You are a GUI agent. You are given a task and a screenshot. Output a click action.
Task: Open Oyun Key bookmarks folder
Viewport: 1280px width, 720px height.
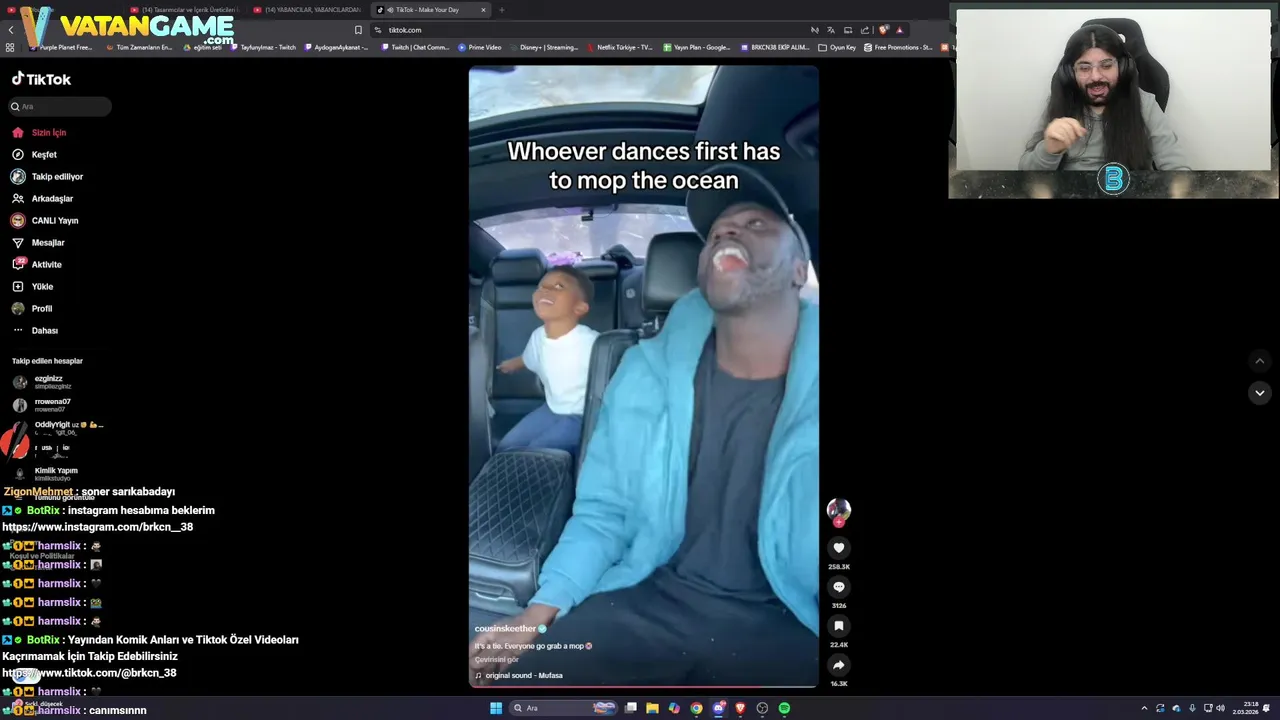tap(838, 47)
